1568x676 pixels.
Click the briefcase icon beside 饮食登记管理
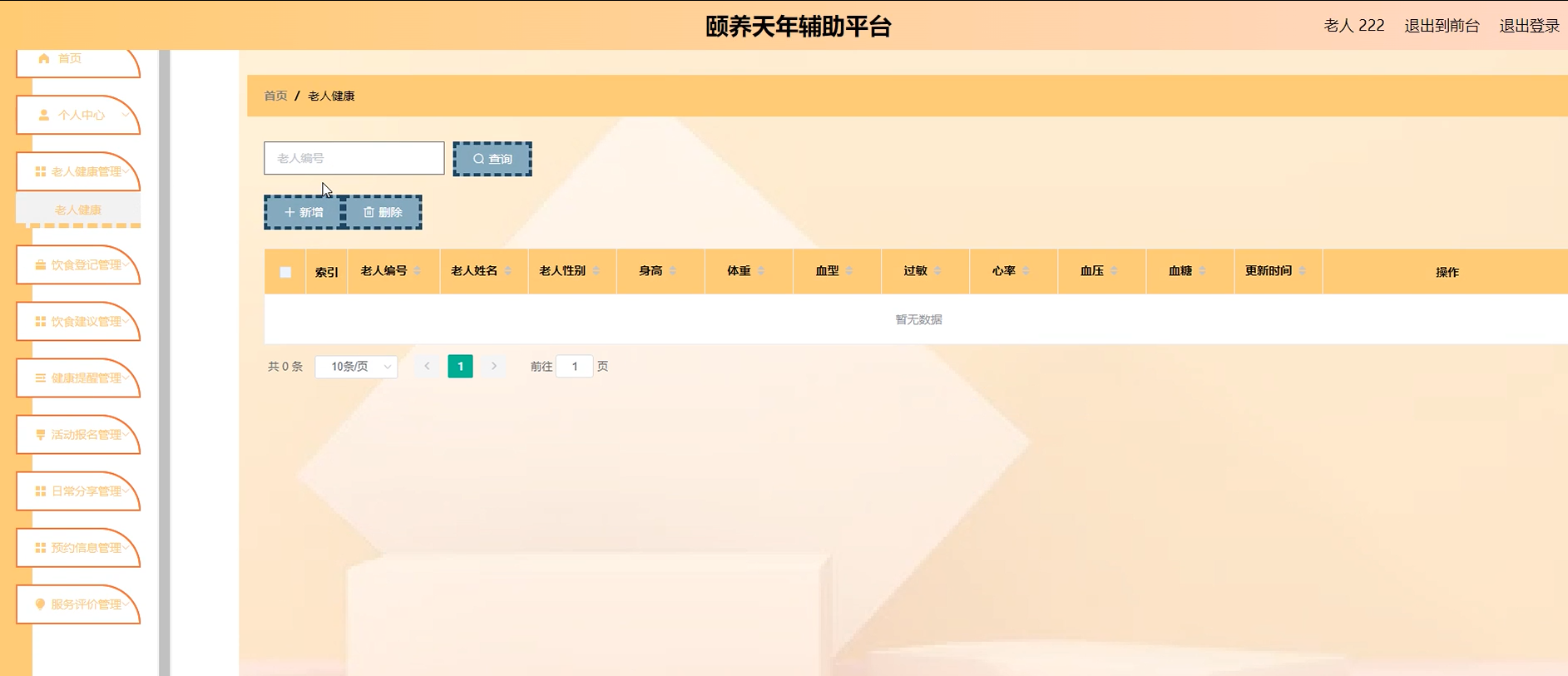[40, 264]
